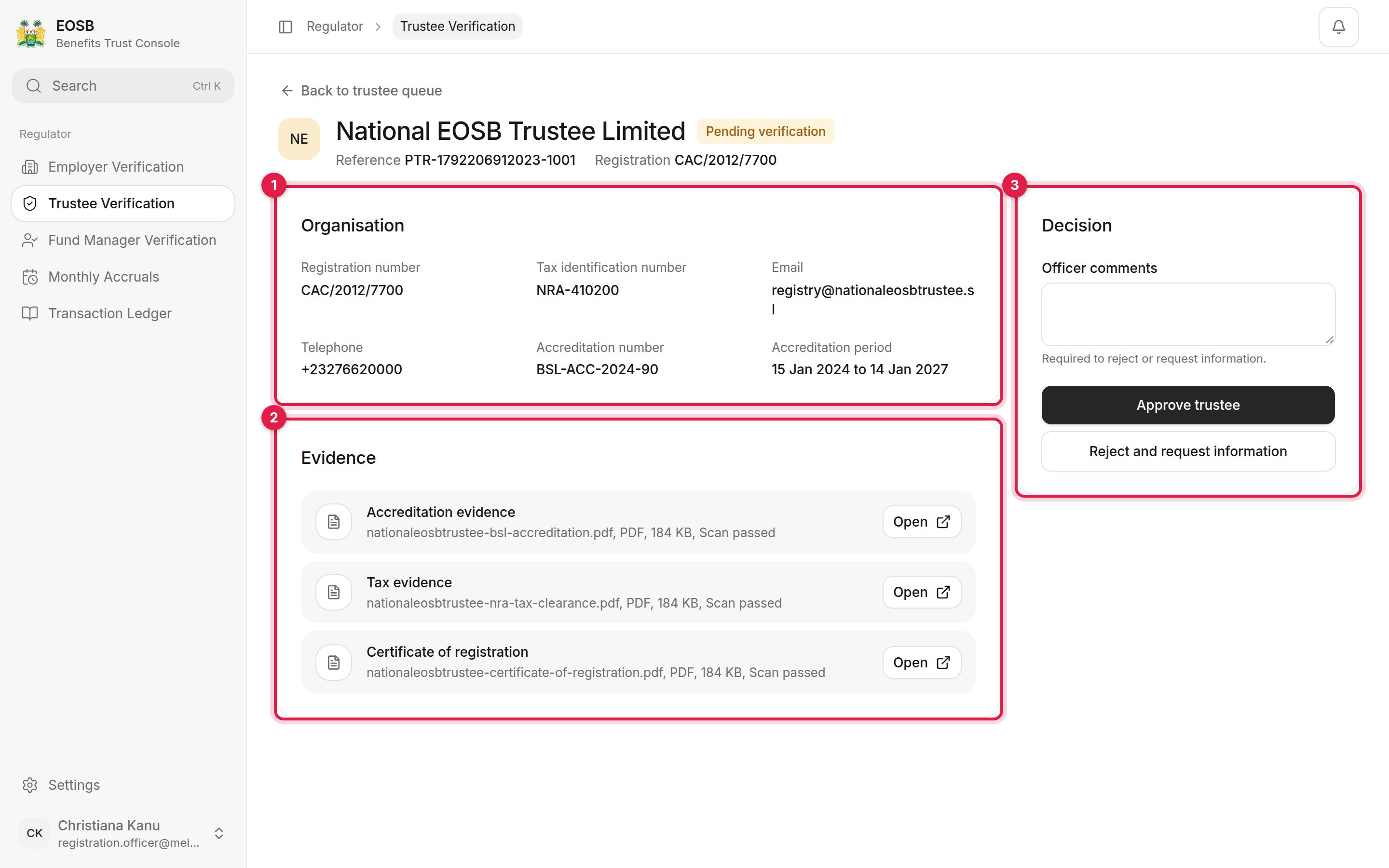1389x868 pixels.
Task: Click accreditation period 15 Jan 2024 to 14 Jan 2027
Action: click(859, 369)
